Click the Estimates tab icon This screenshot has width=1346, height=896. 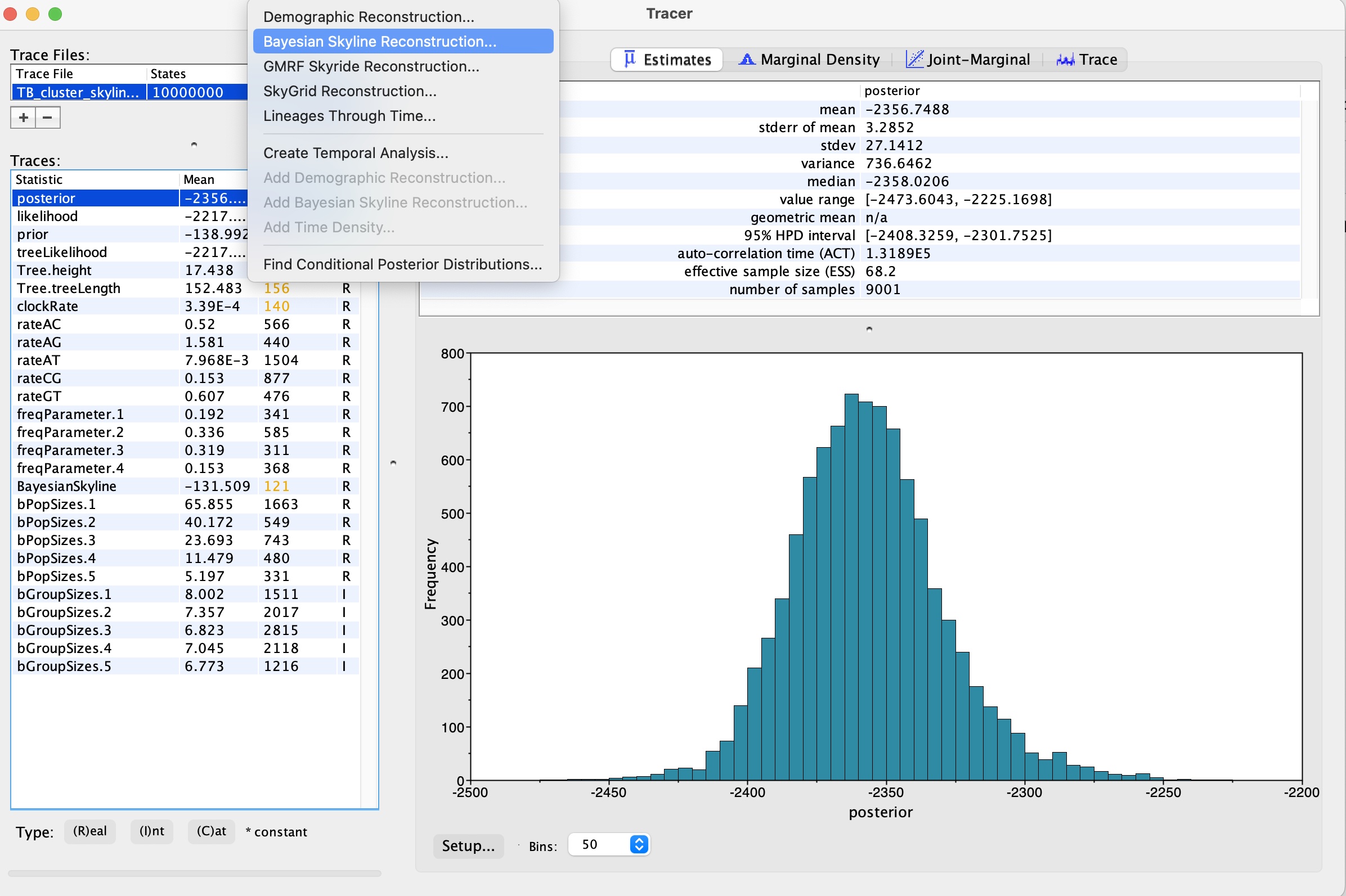click(629, 59)
